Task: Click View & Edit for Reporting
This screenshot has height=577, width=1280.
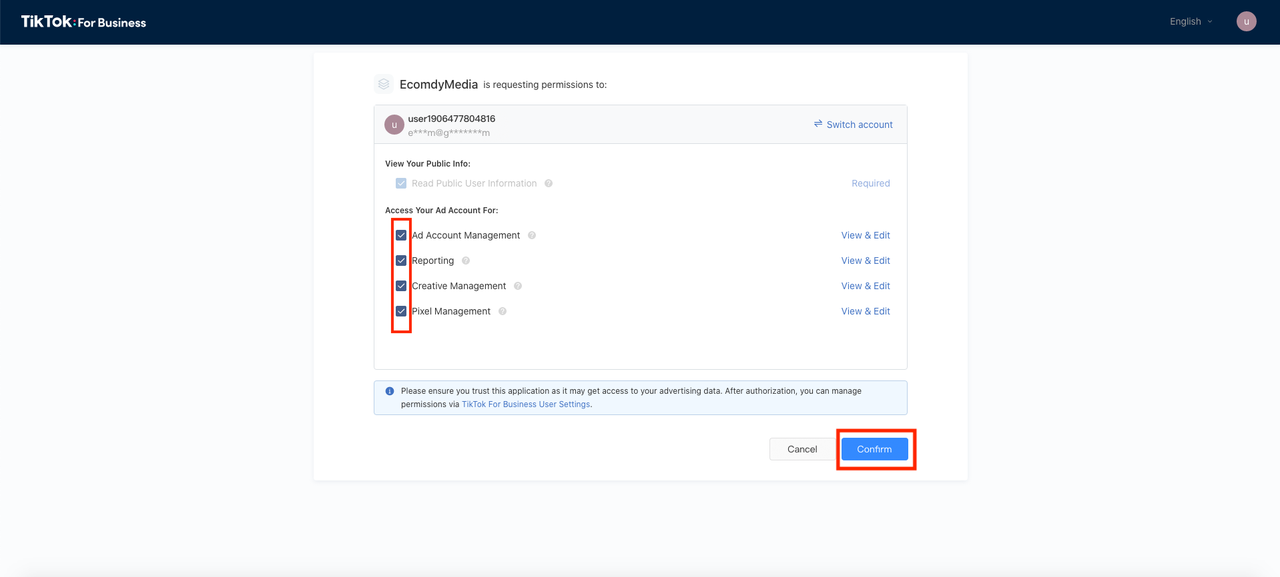Action: click(865, 260)
